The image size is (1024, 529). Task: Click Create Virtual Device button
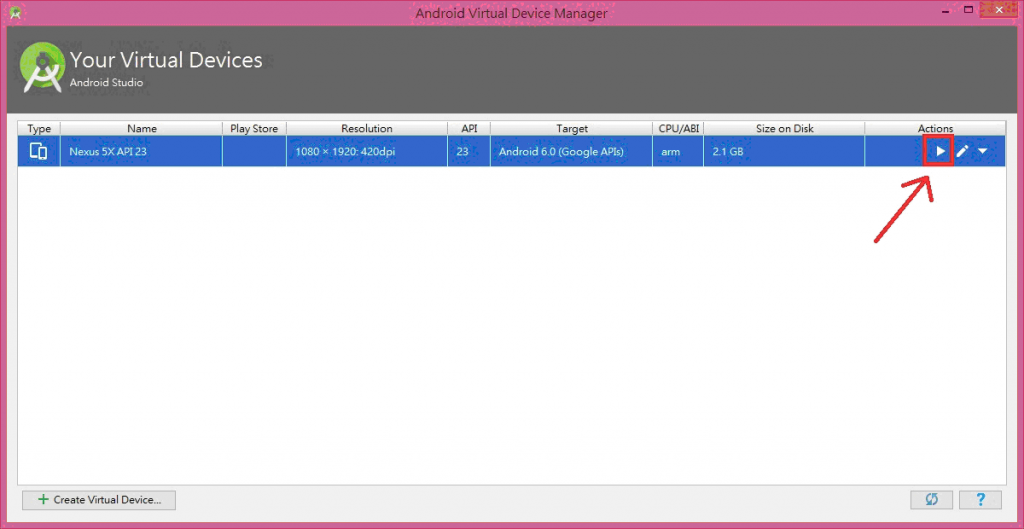click(x=99, y=500)
